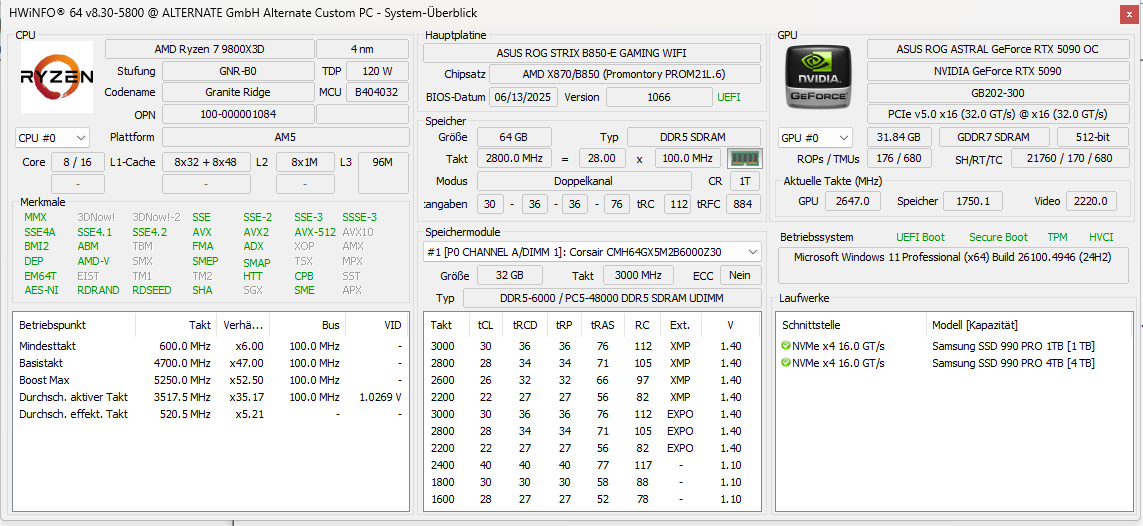This screenshot has height=526, width=1143.
Task: Select Durchsch. aktiver Takt row
Action: tap(211, 397)
